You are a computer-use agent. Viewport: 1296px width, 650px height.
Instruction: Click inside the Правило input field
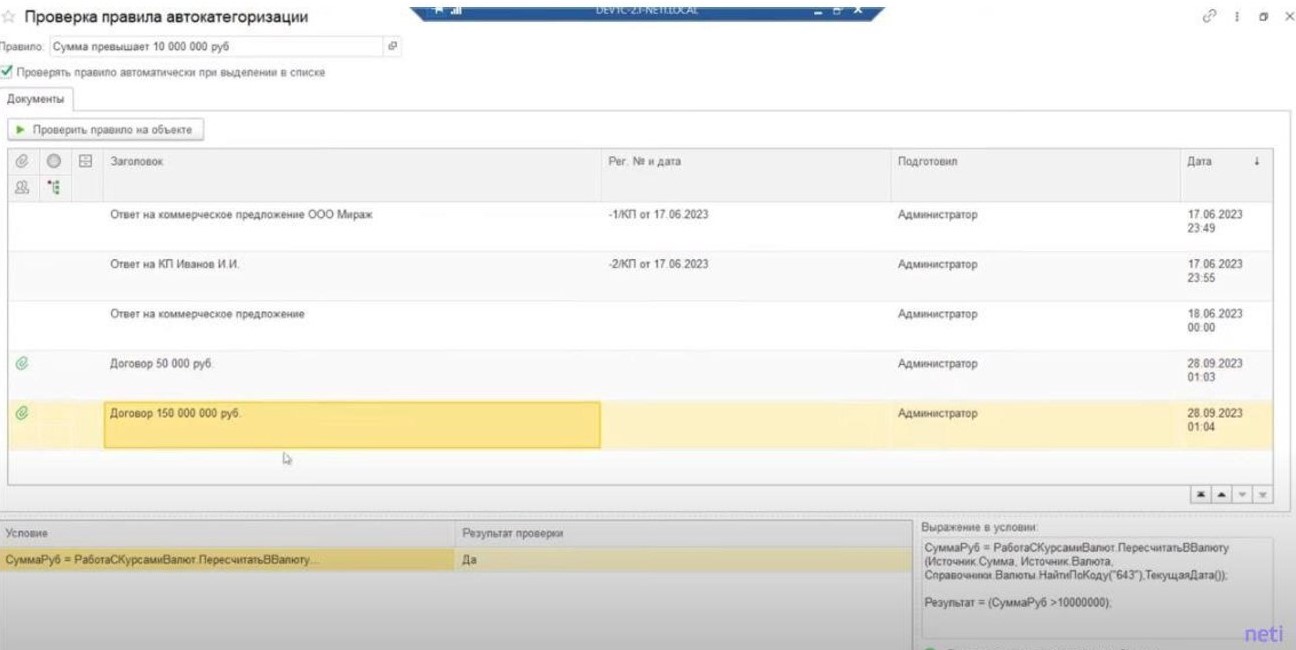pyautogui.click(x=215, y=46)
